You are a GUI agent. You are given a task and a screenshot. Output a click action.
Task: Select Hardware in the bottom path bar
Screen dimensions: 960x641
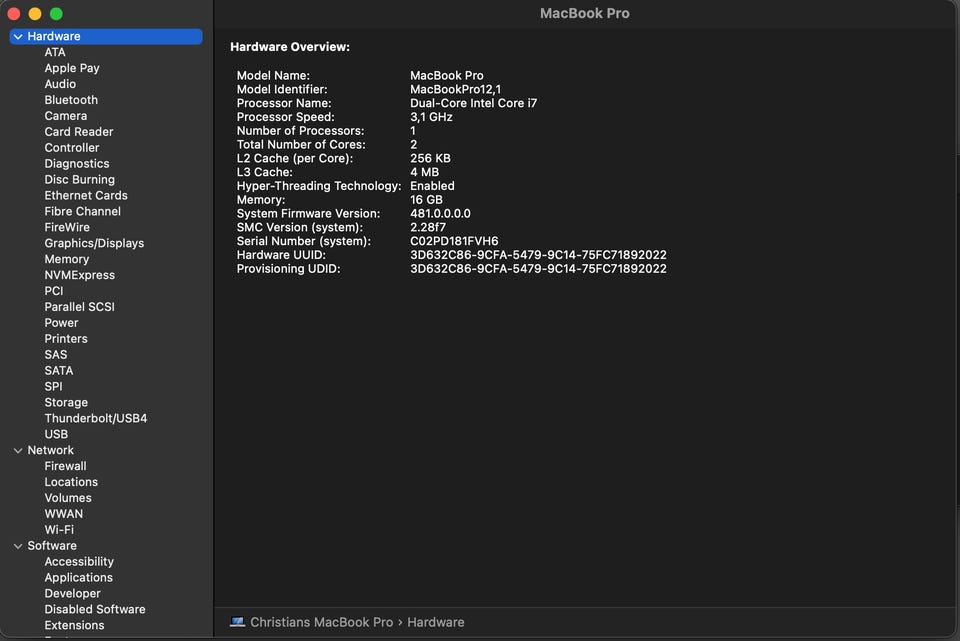[435, 622]
